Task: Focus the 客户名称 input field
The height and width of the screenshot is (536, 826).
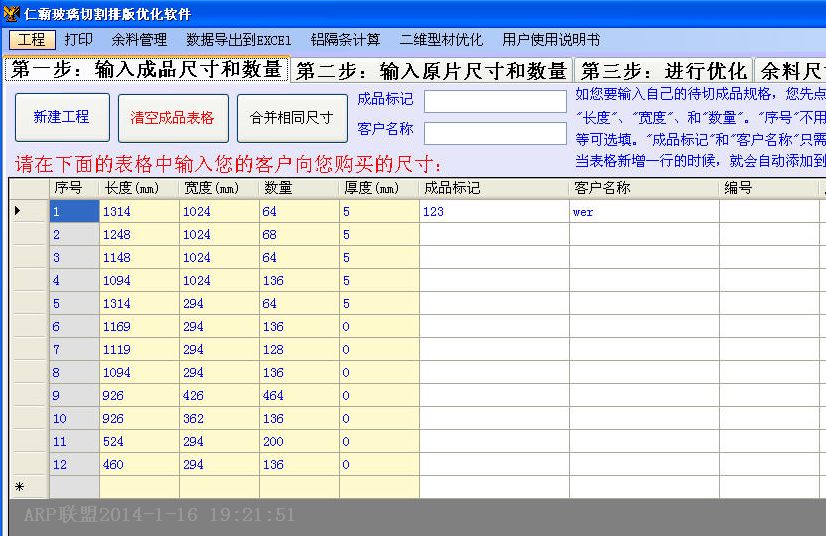Action: click(495, 133)
